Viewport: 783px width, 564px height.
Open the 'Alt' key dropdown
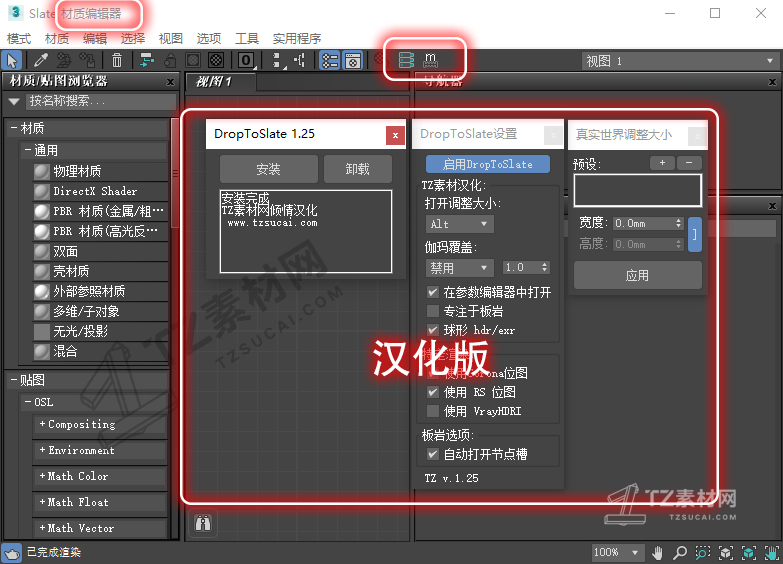[459, 224]
